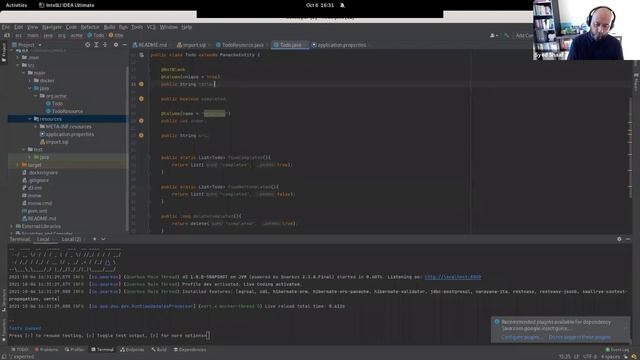
Task: Expand the docker folder in project tree
Action: 30,81
